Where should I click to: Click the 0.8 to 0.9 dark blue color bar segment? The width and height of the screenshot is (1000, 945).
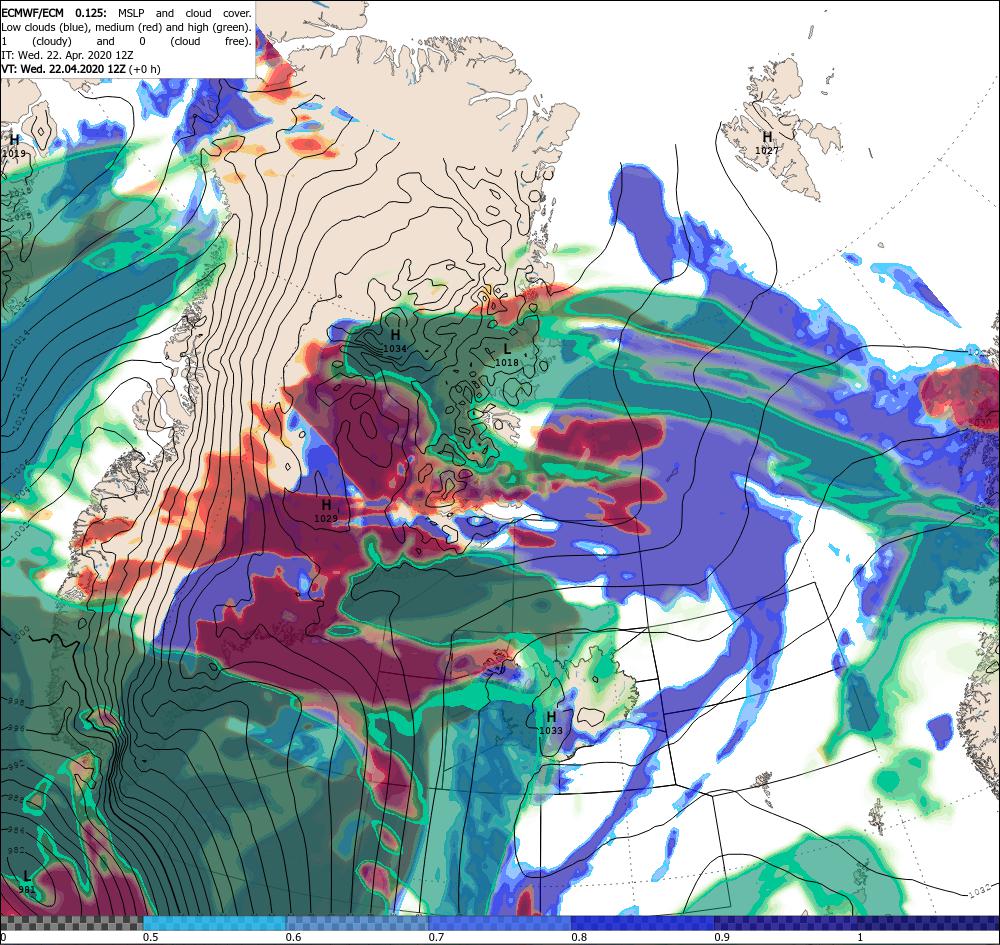[x=643, y=923]
